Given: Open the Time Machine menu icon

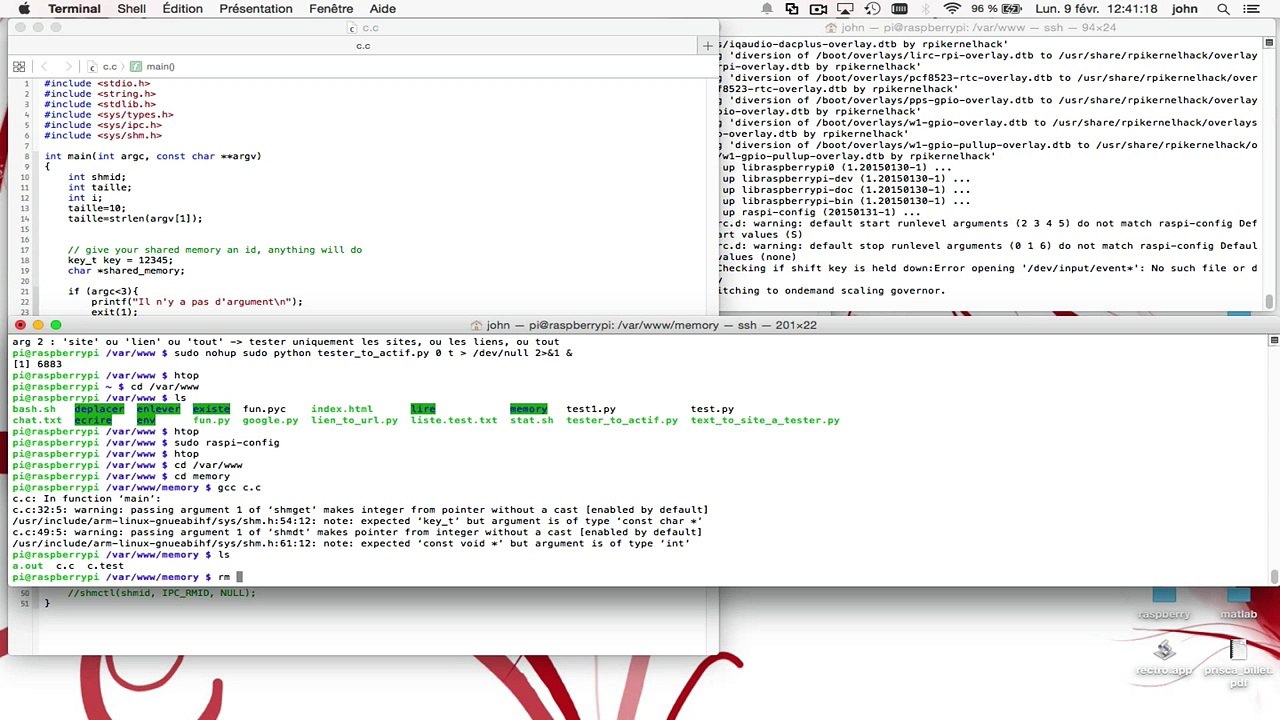Looking at the screenshot, I should click(x=872, y=9).
